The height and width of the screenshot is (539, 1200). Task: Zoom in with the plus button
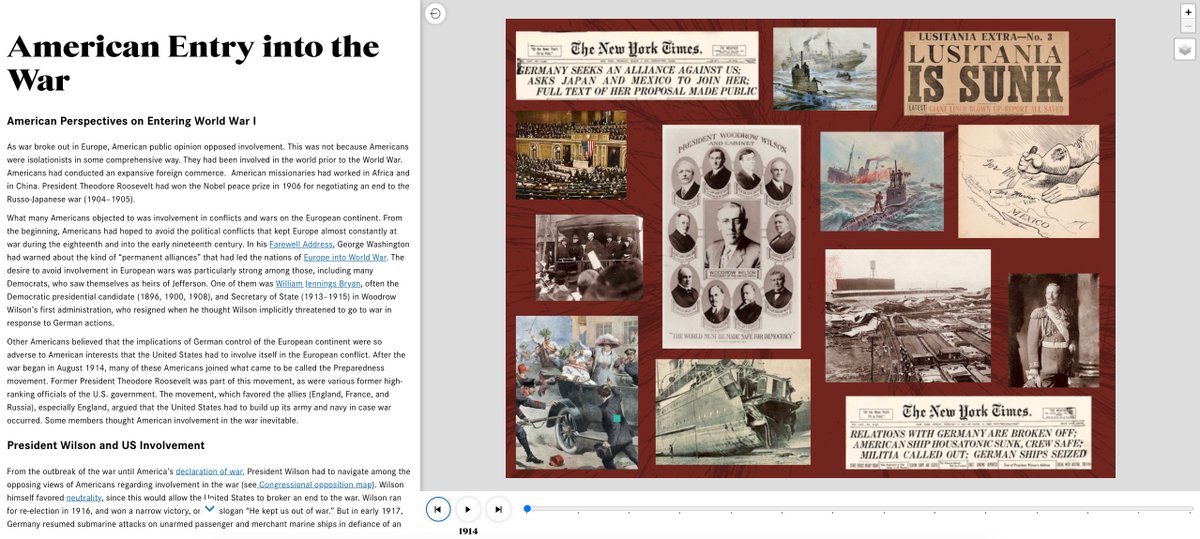(1187, 12)
